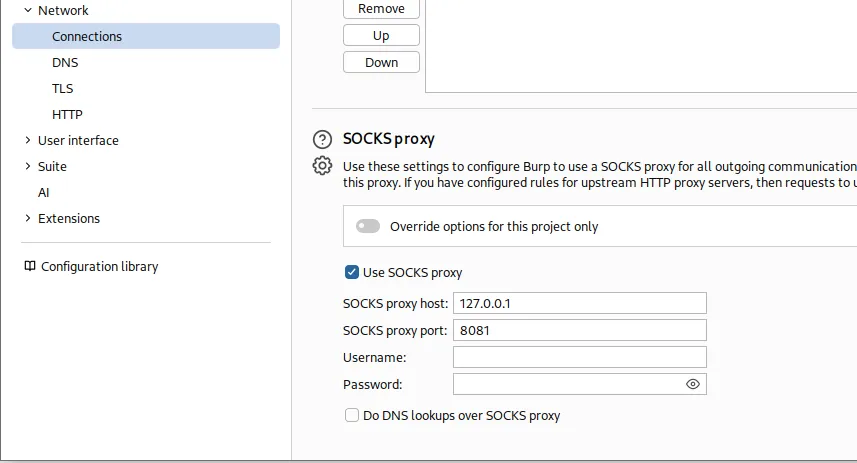Open SOCKS proxy gear options icon
857x463 pixels.
click(x=322, y=166)
